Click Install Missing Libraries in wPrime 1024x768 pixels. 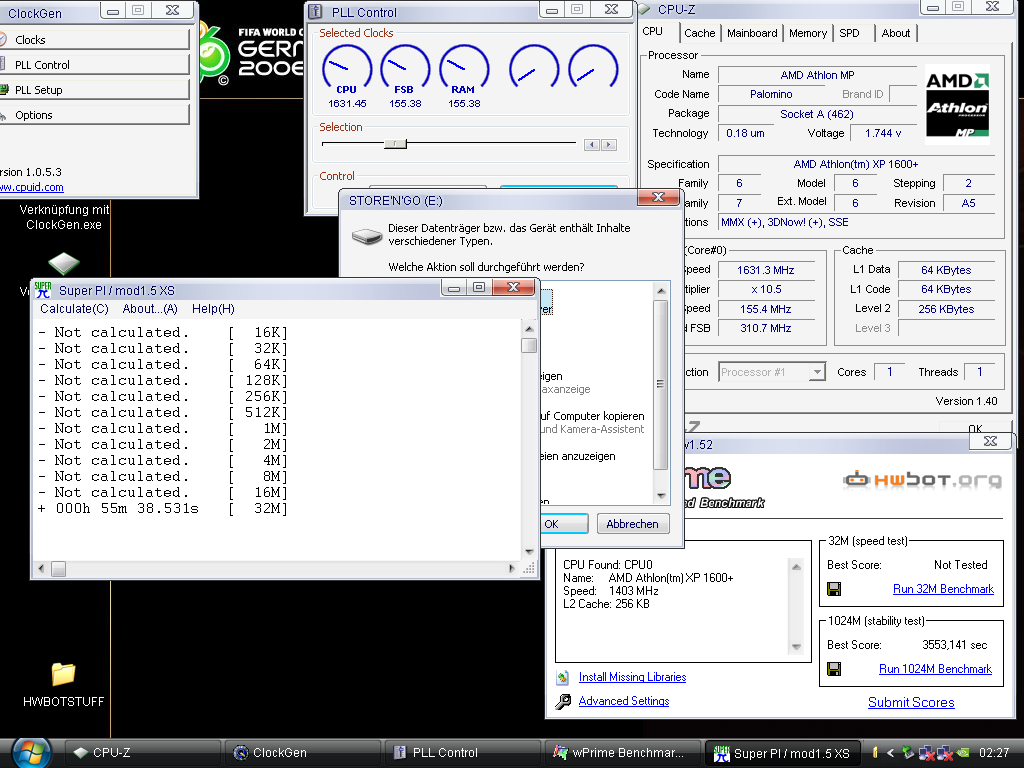[x=632, y=677]
